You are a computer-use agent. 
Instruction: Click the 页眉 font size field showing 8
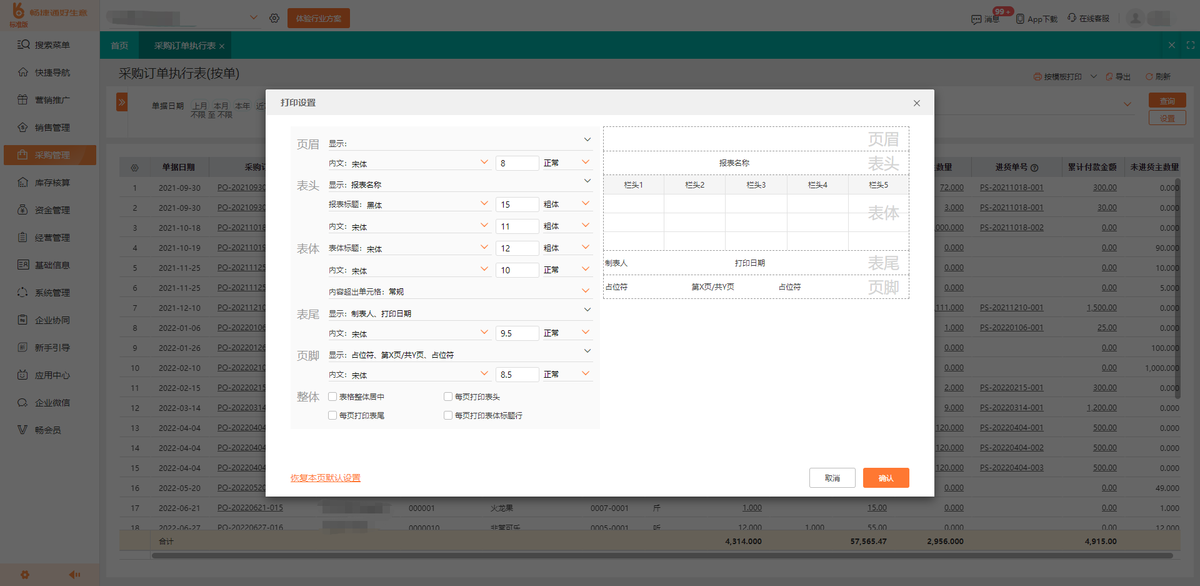(x=517, y=162)
